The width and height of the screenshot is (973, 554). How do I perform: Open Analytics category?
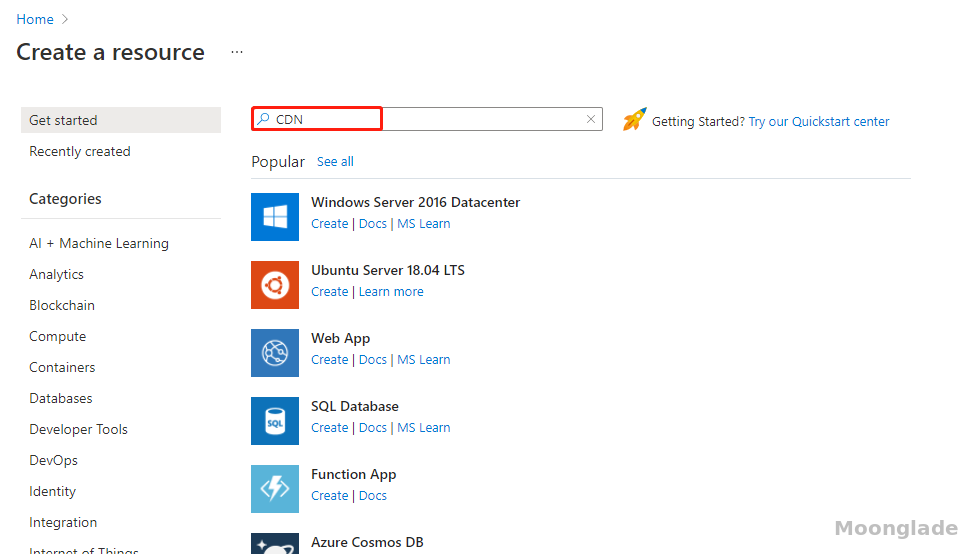(x=56, y=274)
